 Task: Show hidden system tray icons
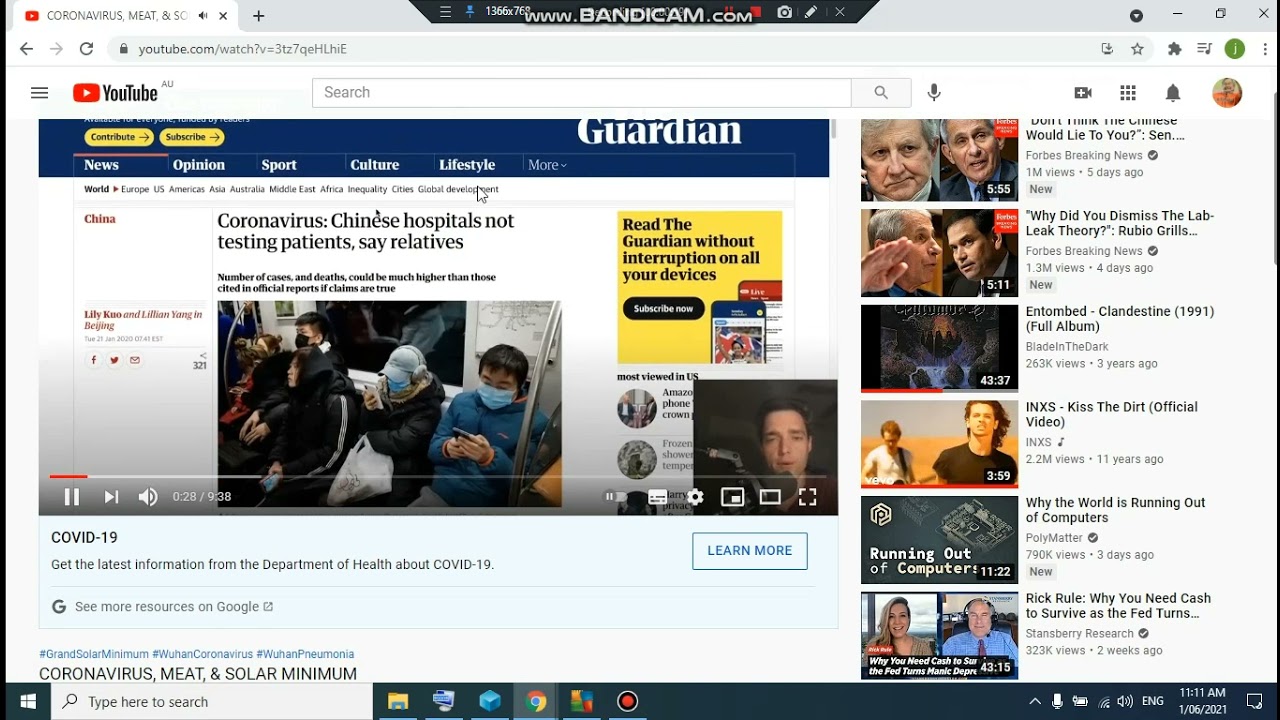1035,702
